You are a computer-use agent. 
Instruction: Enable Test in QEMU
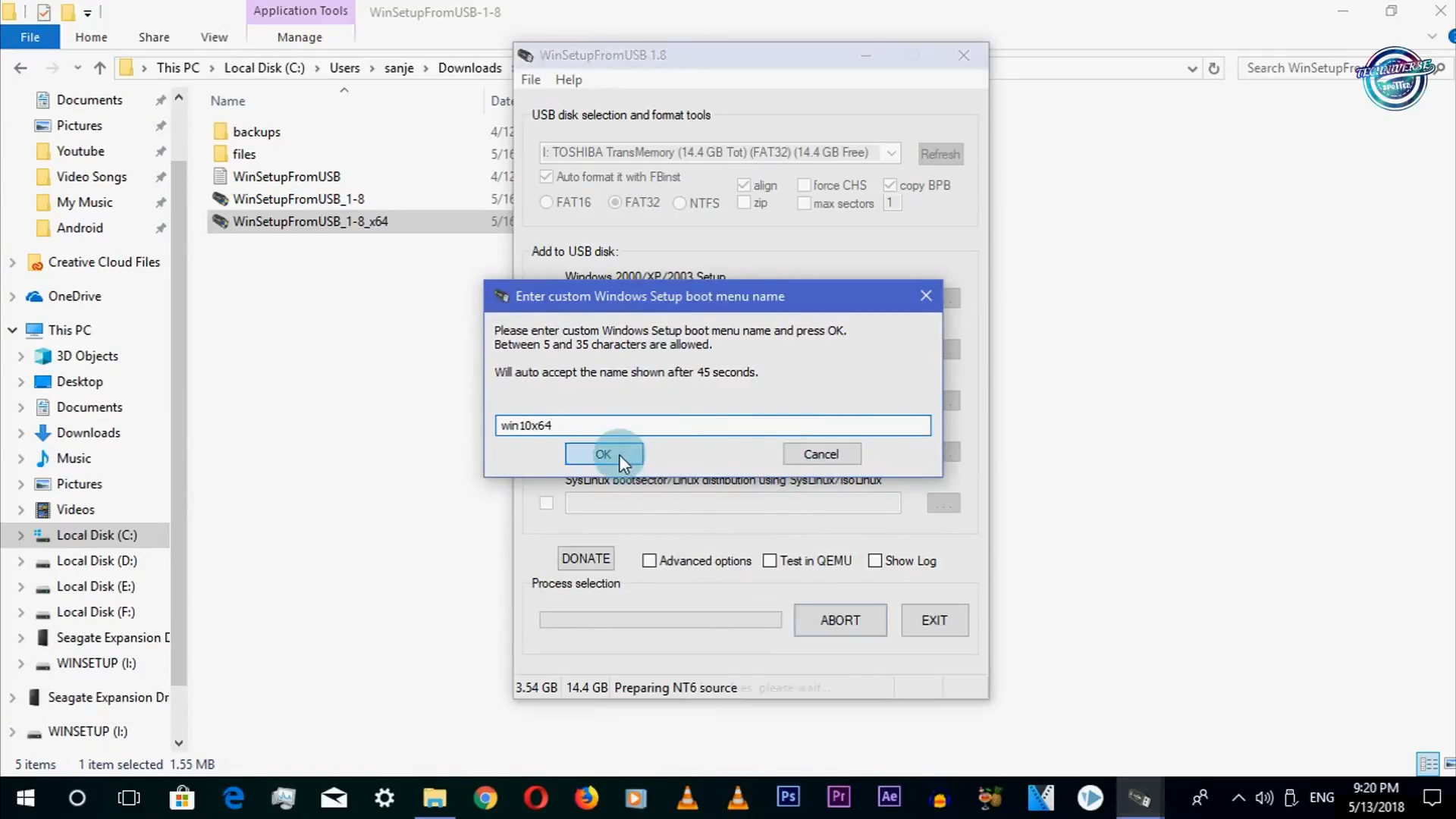pos(770,560)
